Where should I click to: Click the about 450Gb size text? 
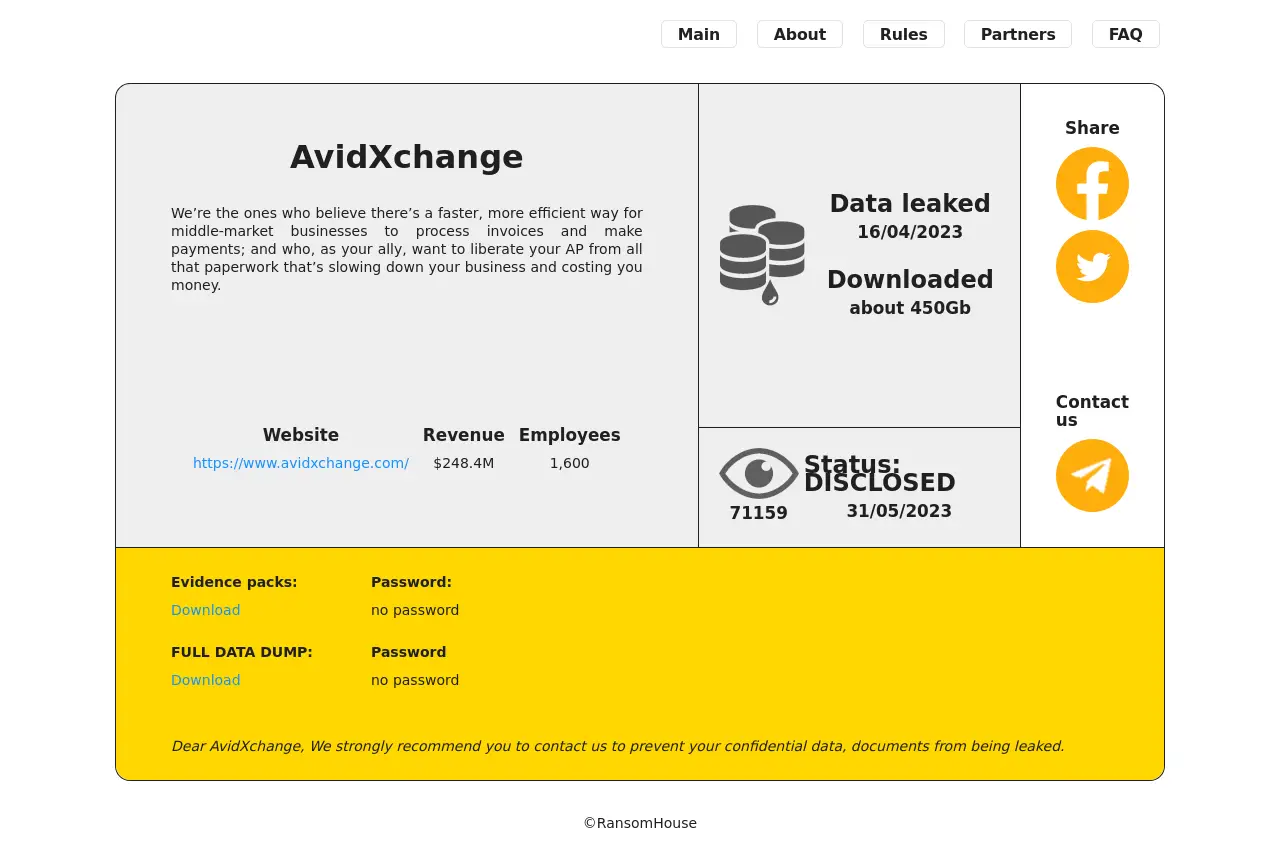[x=909, y=308]
